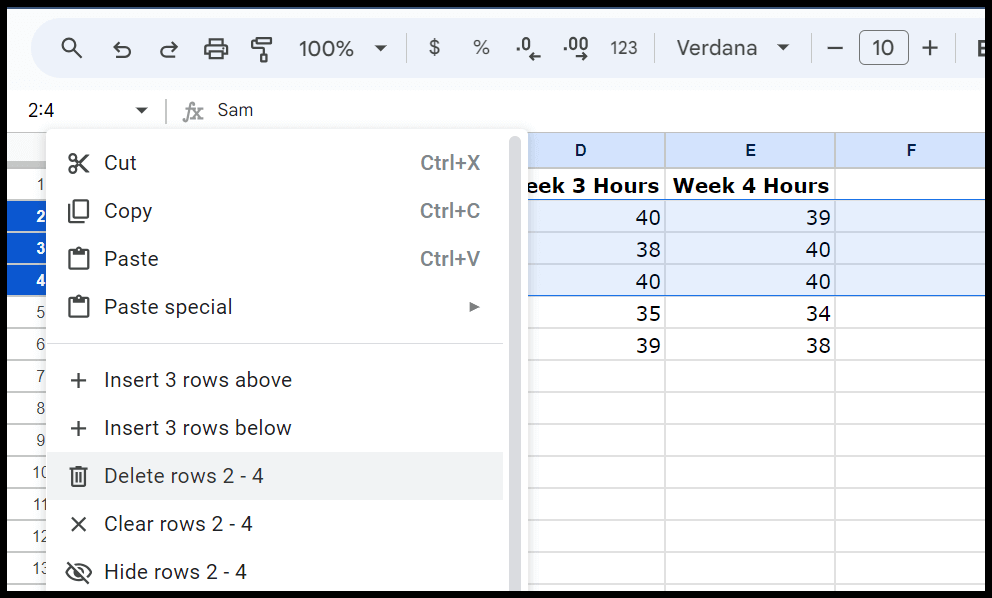Select Hide rows 2 - 4
The width and height of the screenshot is (992, 598).
(175, 572)
